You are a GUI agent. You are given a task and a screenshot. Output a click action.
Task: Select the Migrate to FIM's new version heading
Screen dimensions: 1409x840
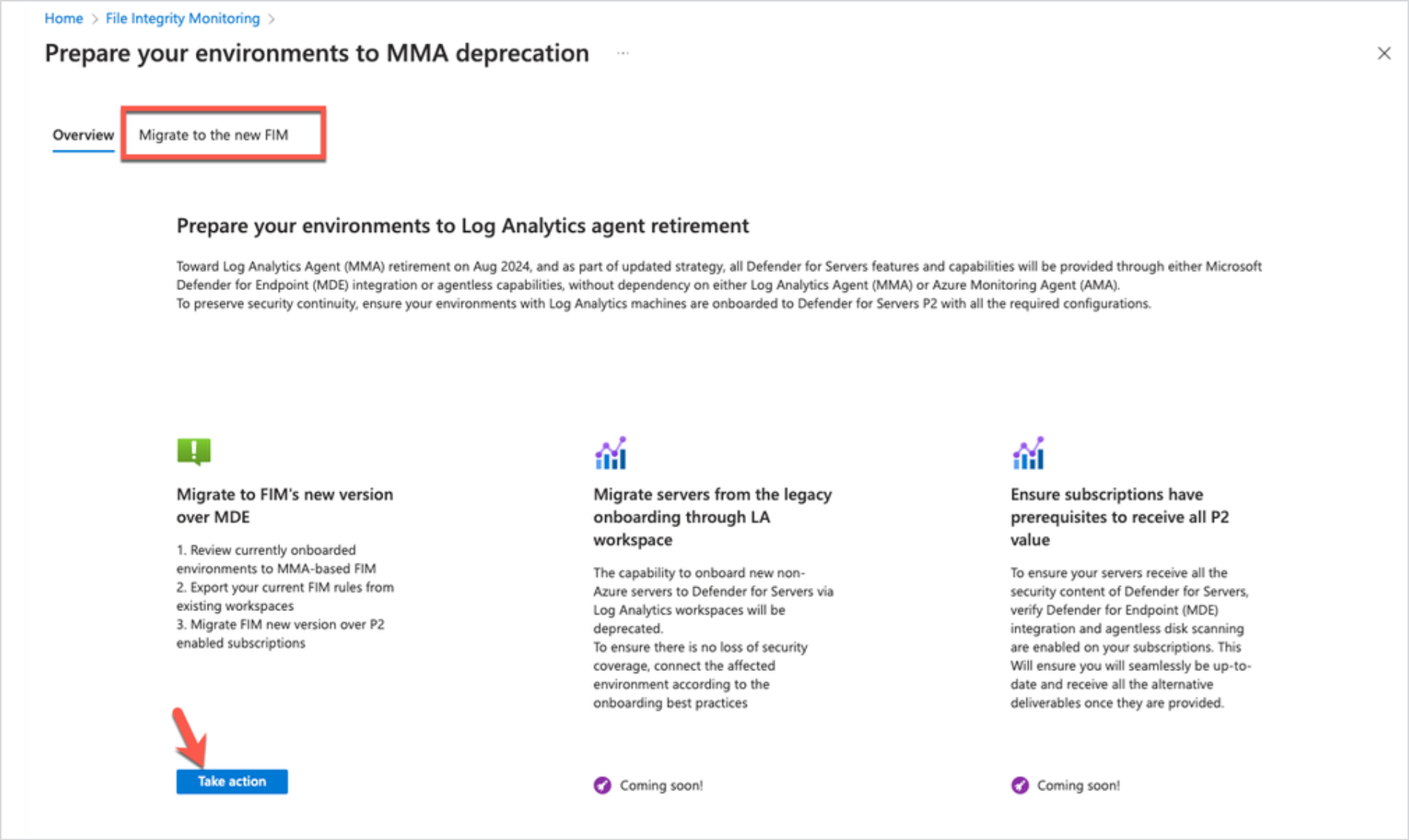point(285,506)
